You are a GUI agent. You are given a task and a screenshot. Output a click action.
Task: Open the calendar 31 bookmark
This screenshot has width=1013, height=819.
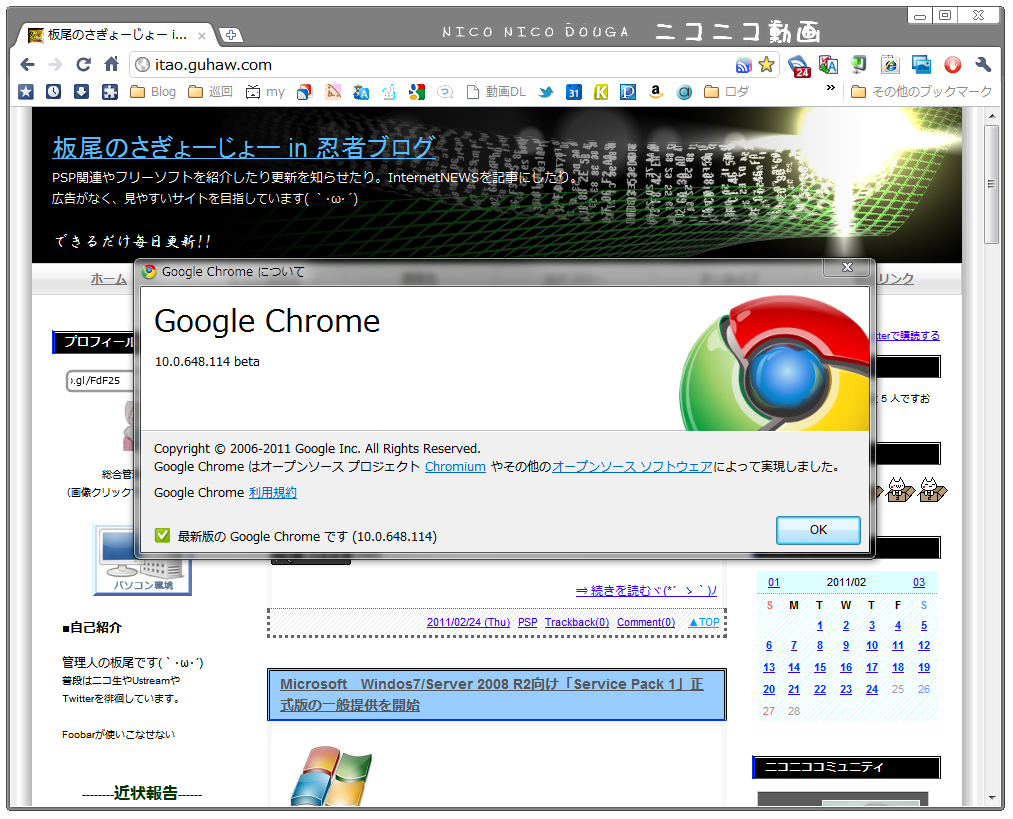(574, 92)
